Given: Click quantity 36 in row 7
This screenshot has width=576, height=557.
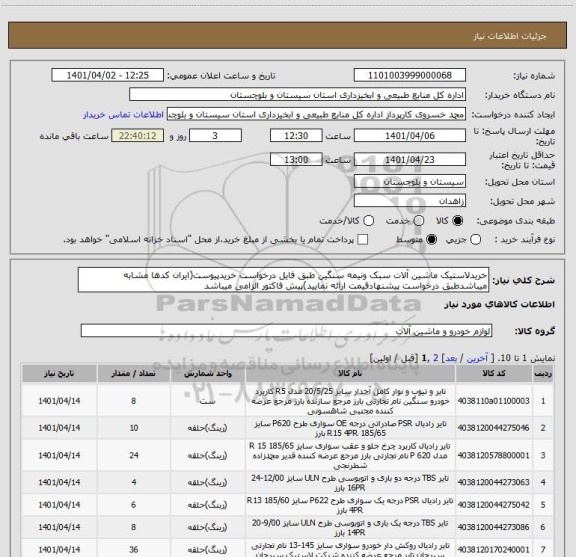Looking at the screenshot, I should 134,550.
